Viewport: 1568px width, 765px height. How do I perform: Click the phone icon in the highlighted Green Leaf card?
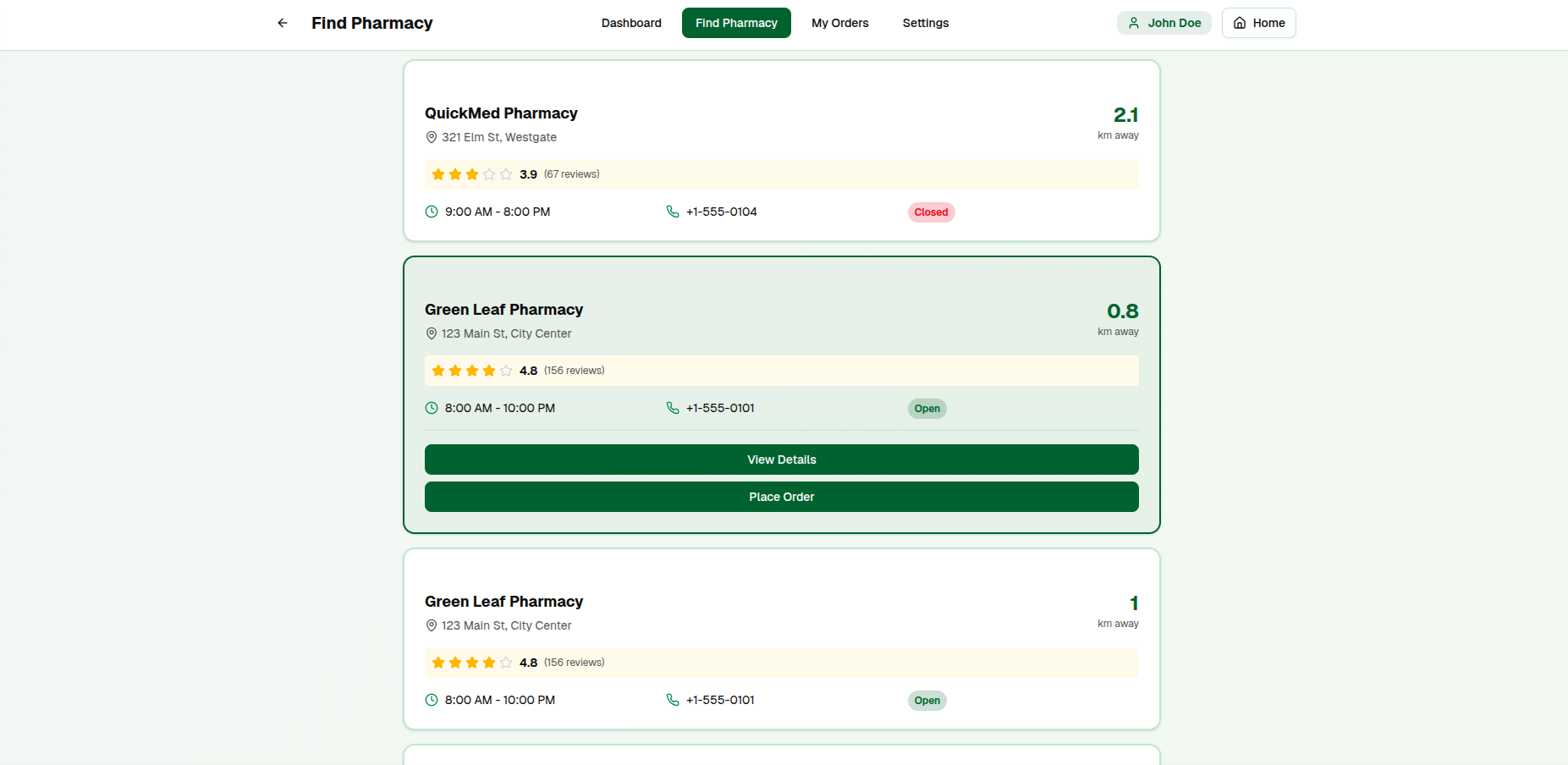[x=673, y=408]
